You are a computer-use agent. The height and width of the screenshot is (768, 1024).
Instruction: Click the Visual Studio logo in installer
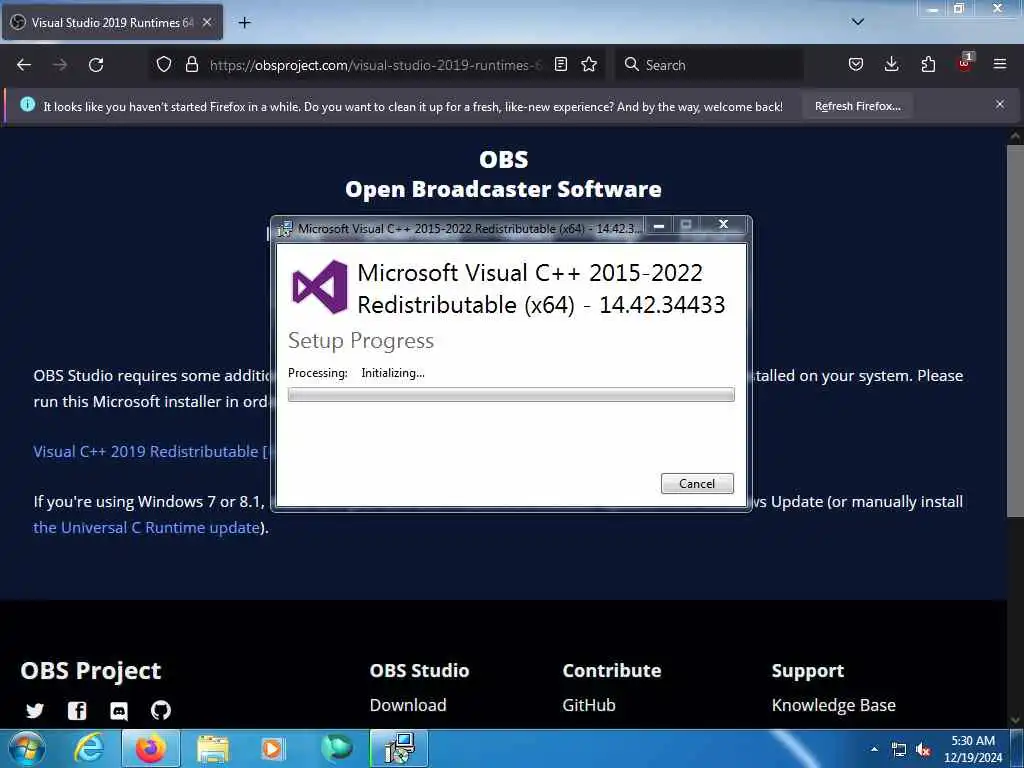click(319, 287)
